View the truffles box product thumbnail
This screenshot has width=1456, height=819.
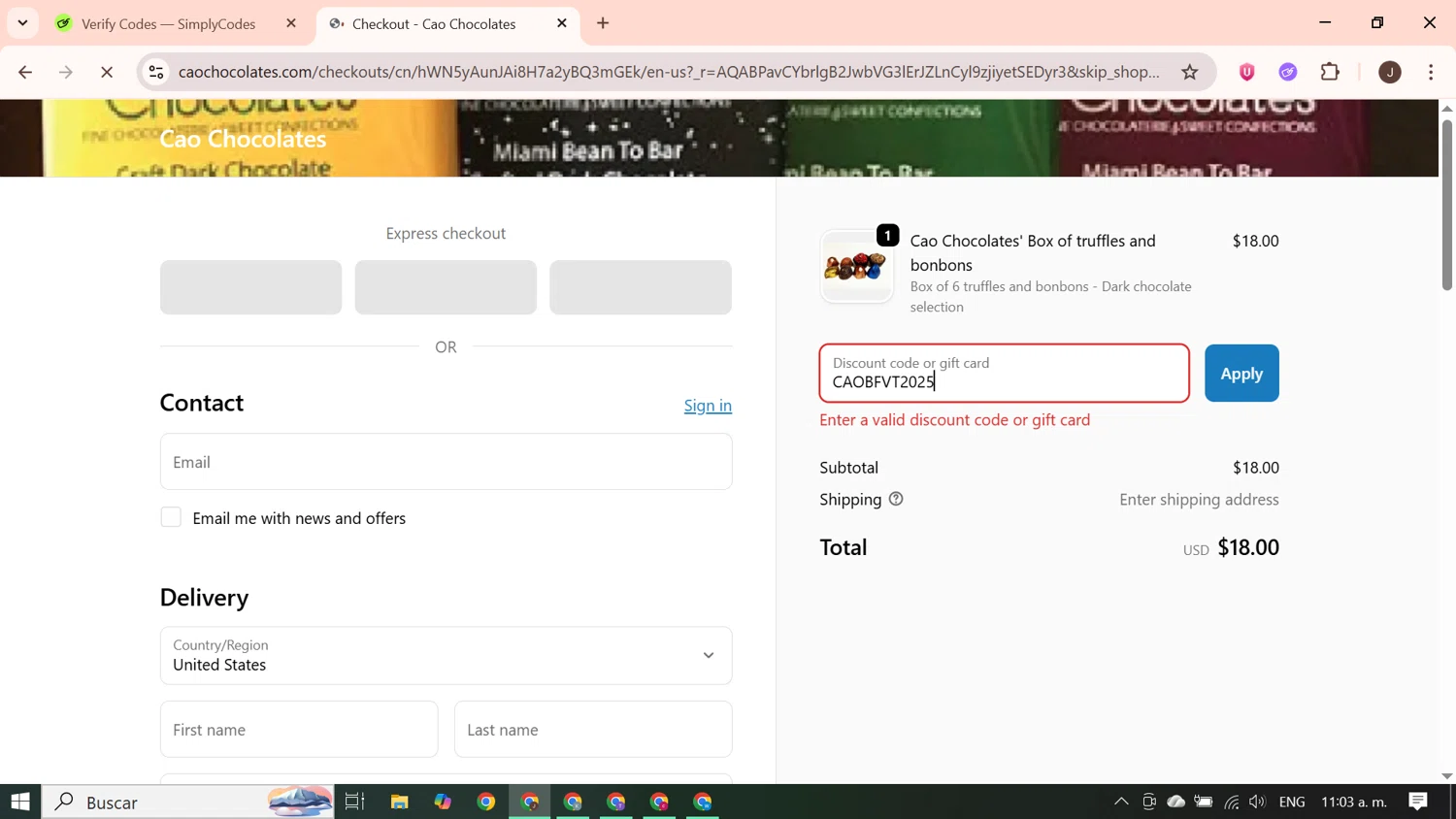click(856, 267)
